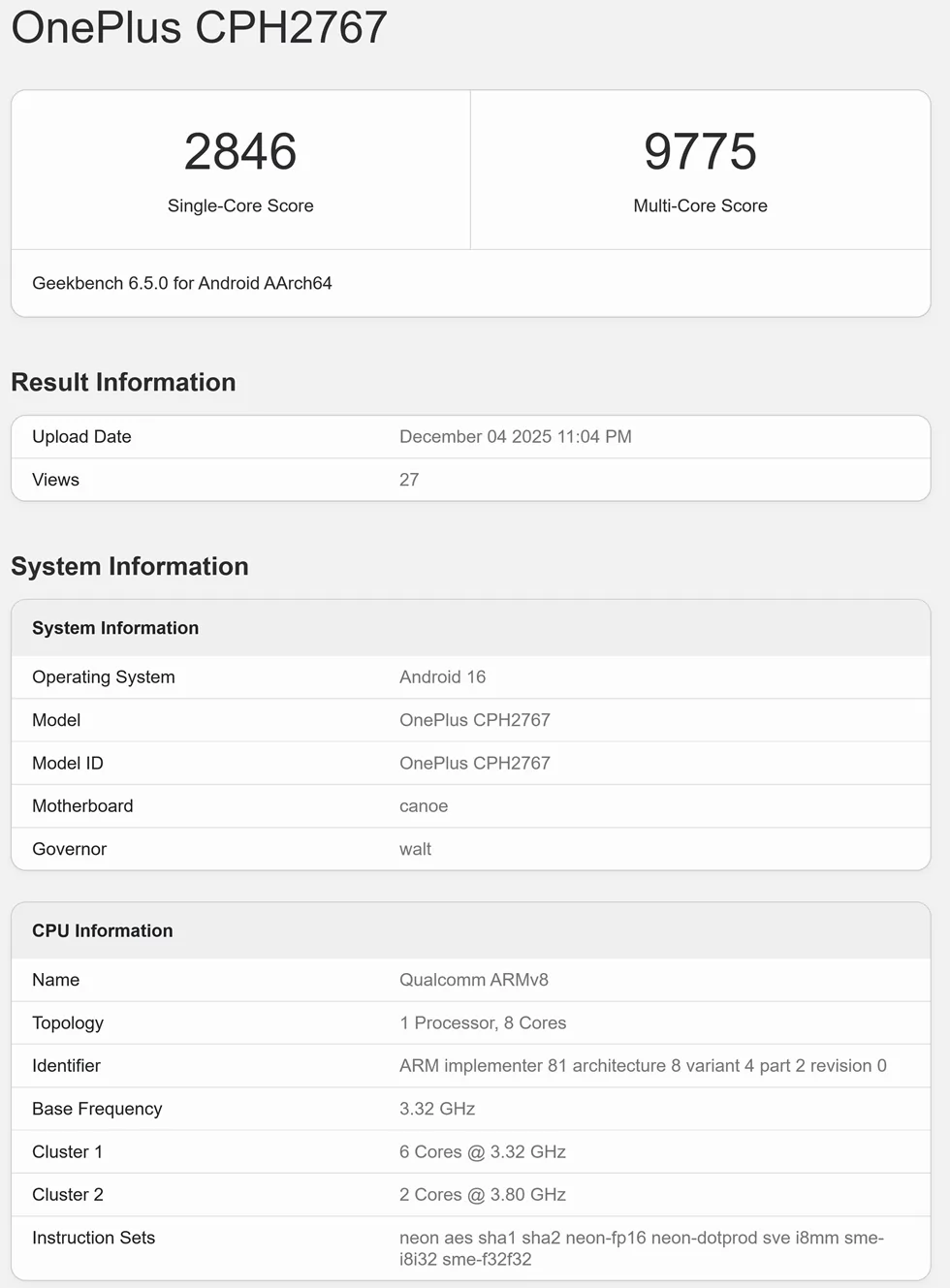
Task: Click the Model ID value OnePlus CPH2767
Action: 474,763
